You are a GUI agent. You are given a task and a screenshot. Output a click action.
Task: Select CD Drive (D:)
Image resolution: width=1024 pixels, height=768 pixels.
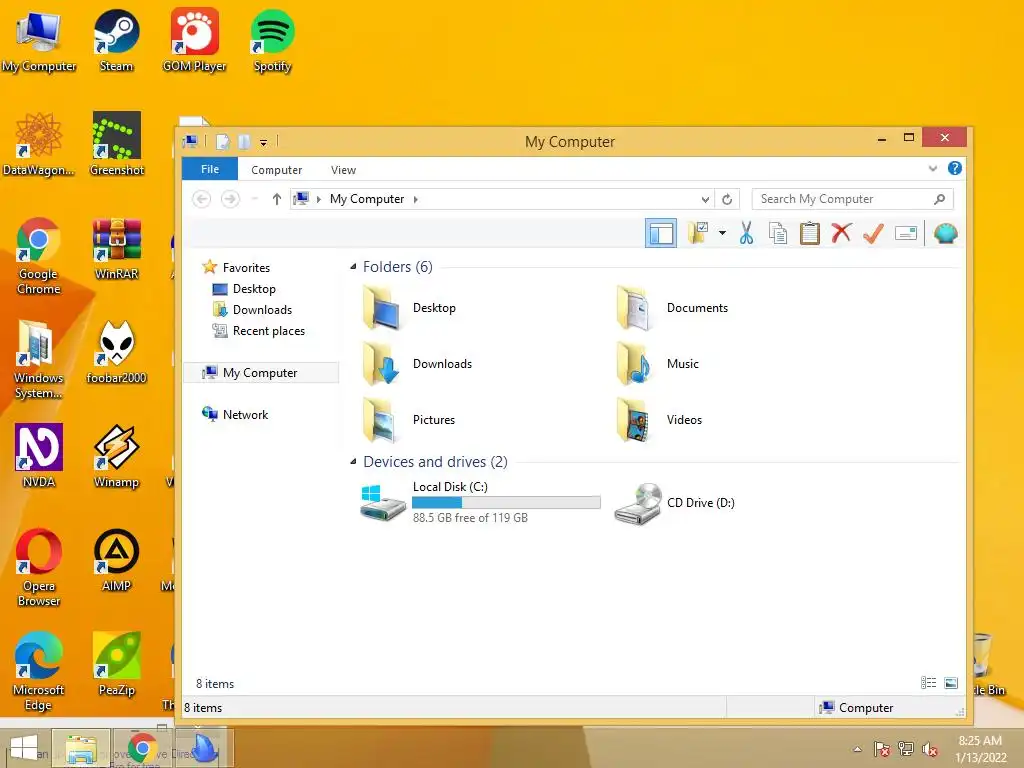click(x=675, y=502)
